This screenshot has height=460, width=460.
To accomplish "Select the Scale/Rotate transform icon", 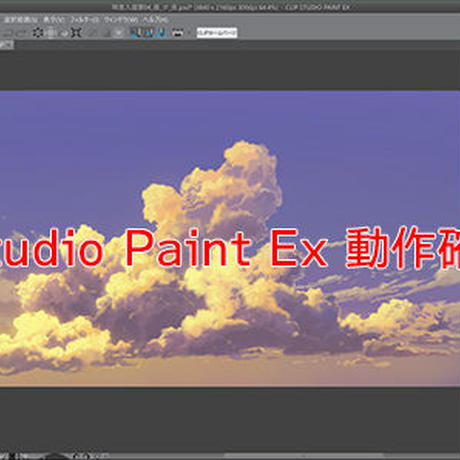I will point(76,33).
